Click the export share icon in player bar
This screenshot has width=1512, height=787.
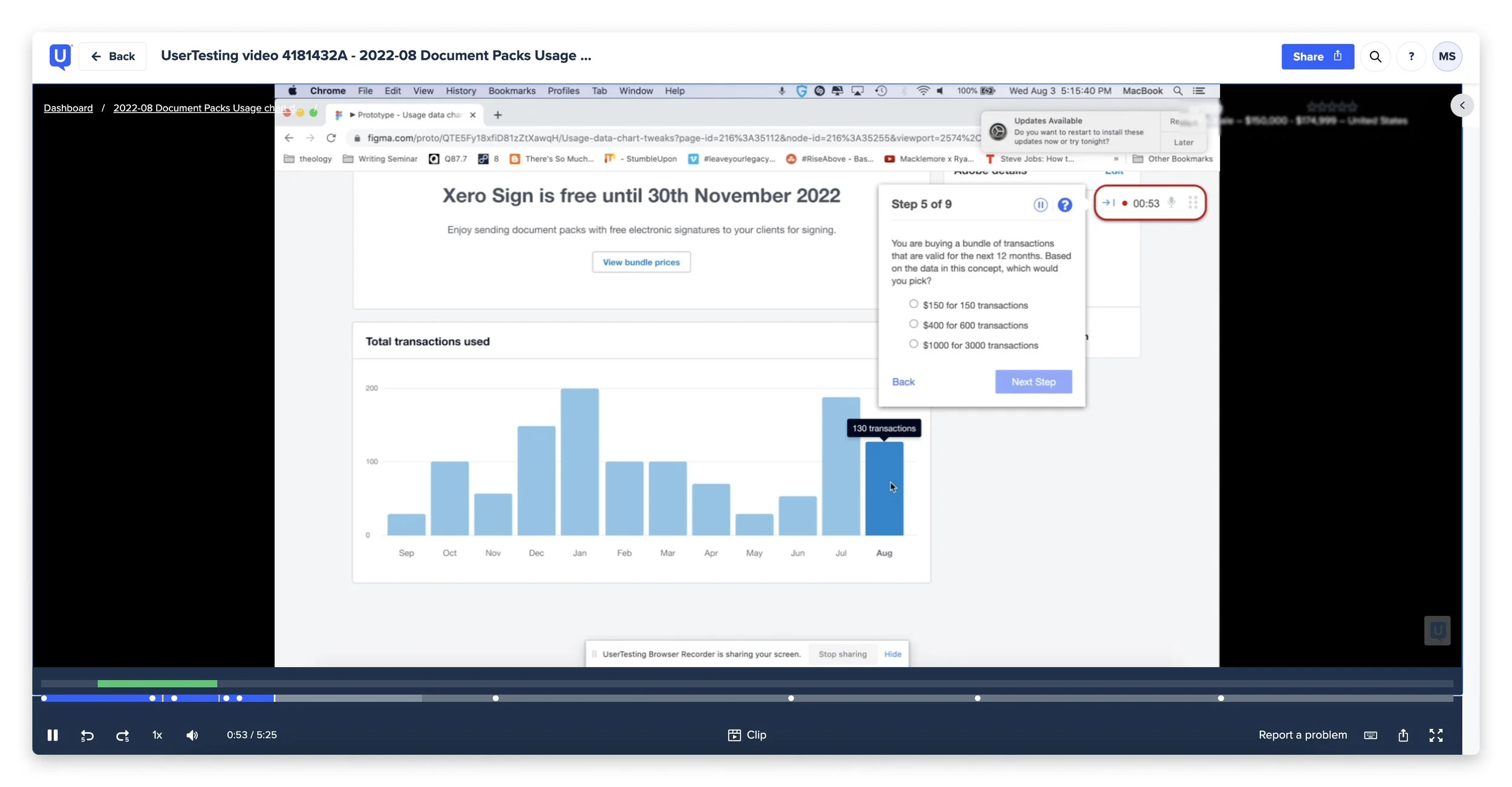coord(1403,735)
